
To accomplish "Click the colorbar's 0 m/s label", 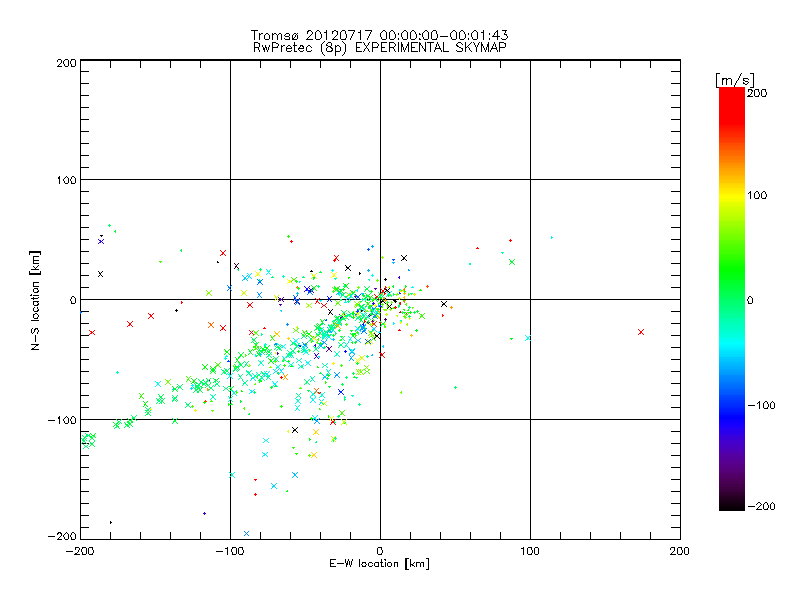I will [750, 301].
